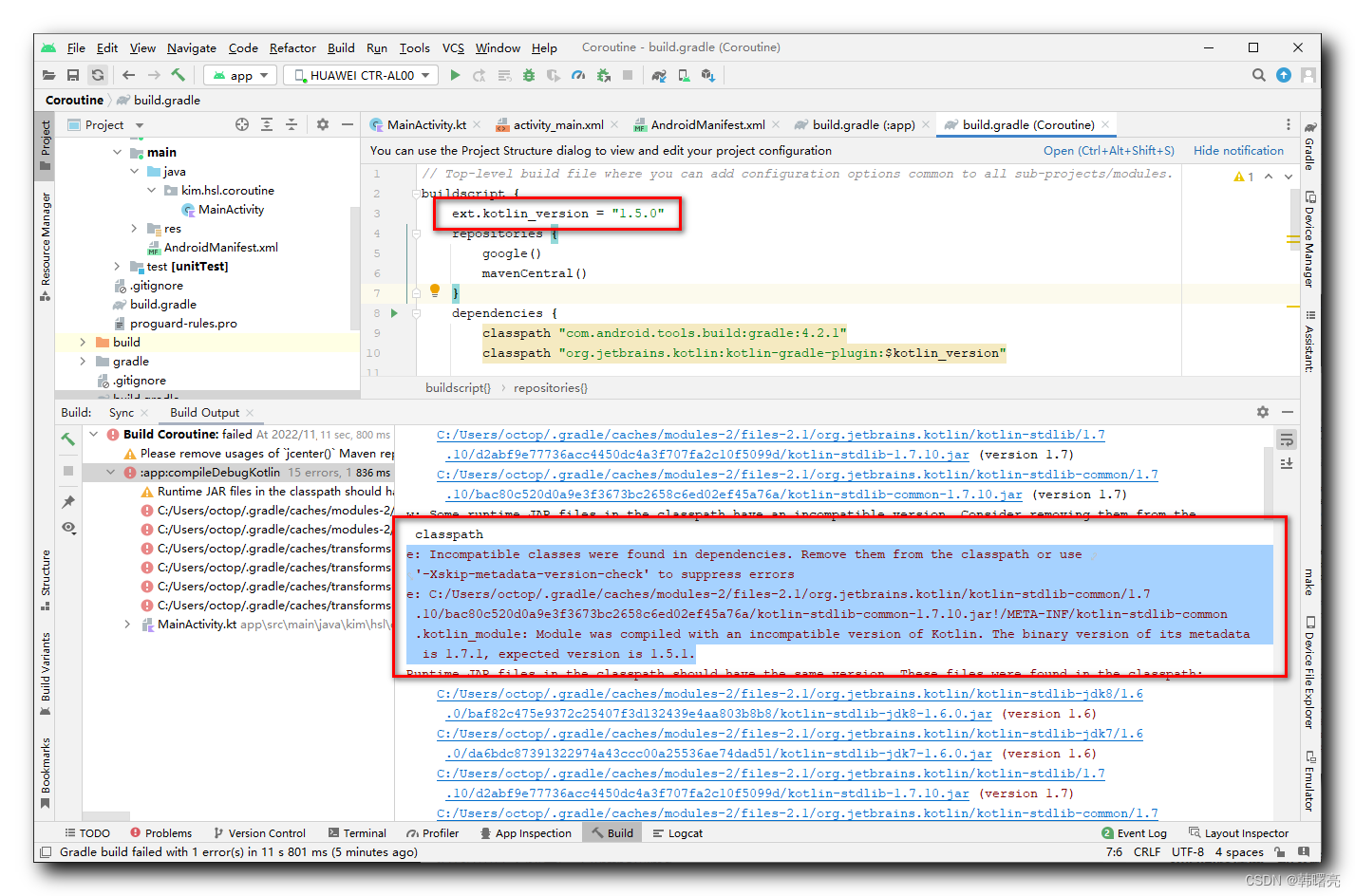Screen dimensions: 1355x896
Task: Toggle scroll to end in build output
Action: pos(1287,463)
